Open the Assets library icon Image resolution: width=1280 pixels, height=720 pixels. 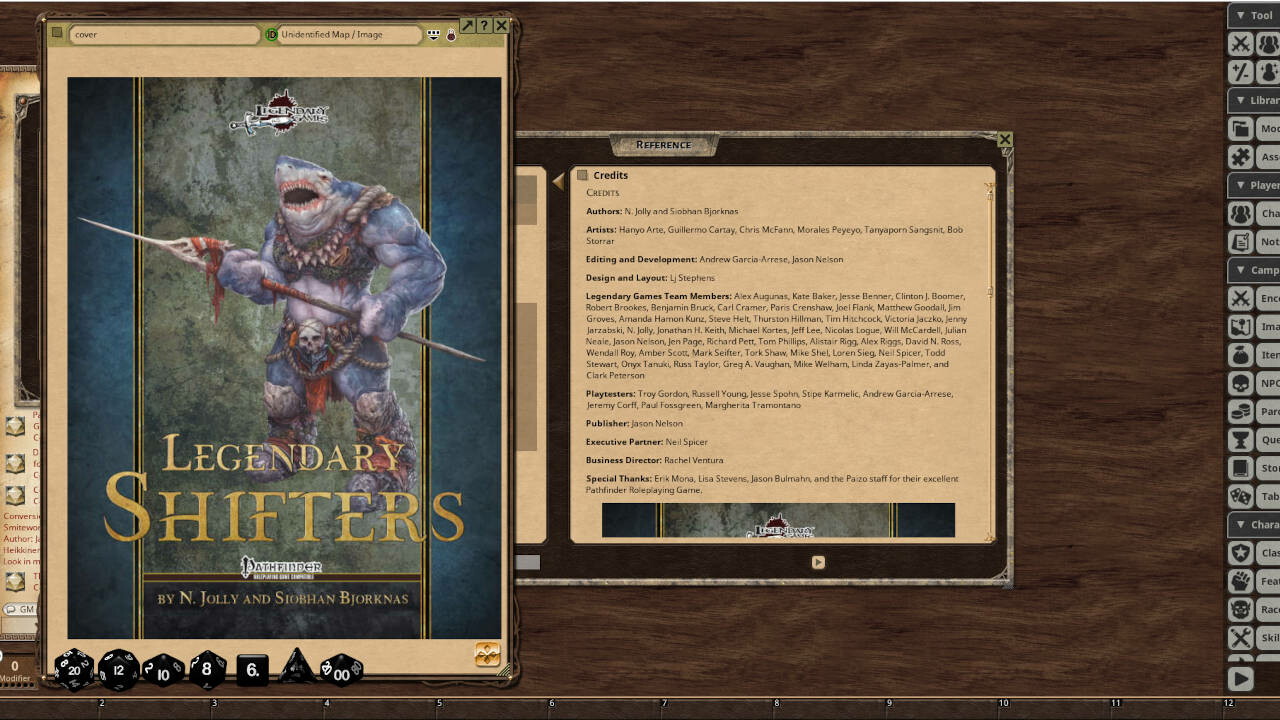(x=1240, y=156)
